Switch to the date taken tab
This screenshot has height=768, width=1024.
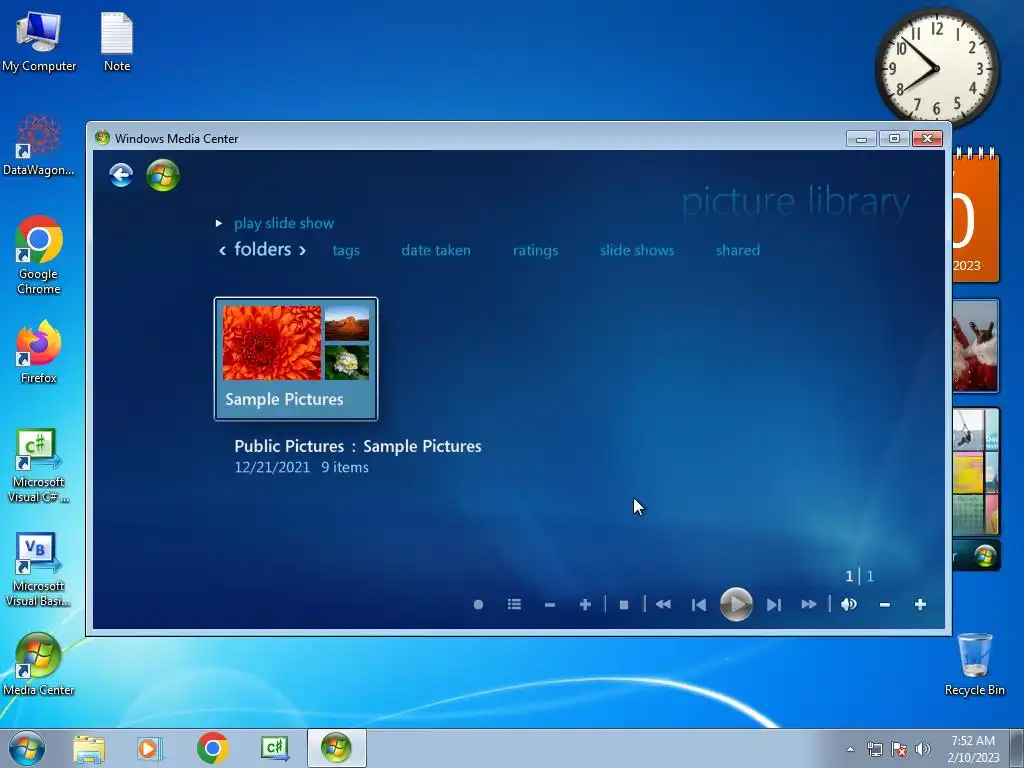(436, 250)
